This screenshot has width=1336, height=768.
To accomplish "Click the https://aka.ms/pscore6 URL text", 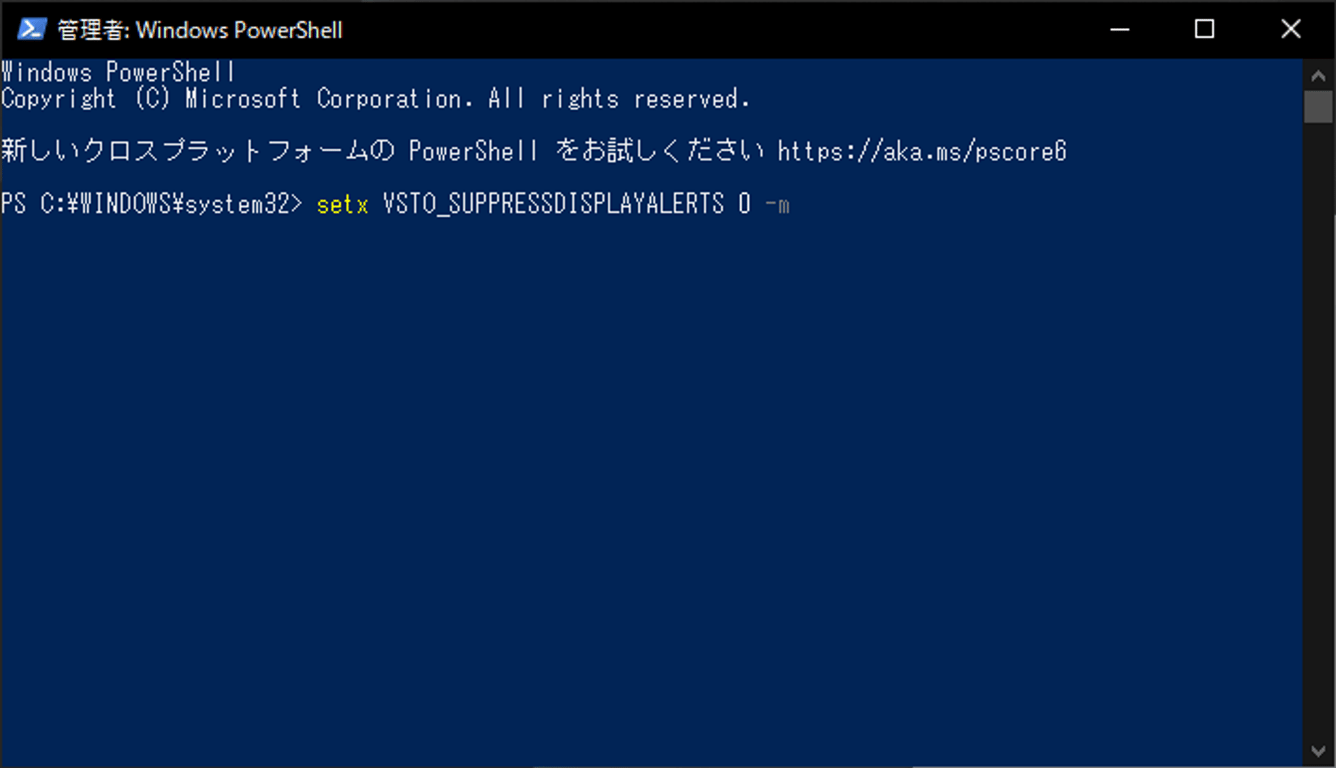I will pyautogui.click(x=922, y=151).
